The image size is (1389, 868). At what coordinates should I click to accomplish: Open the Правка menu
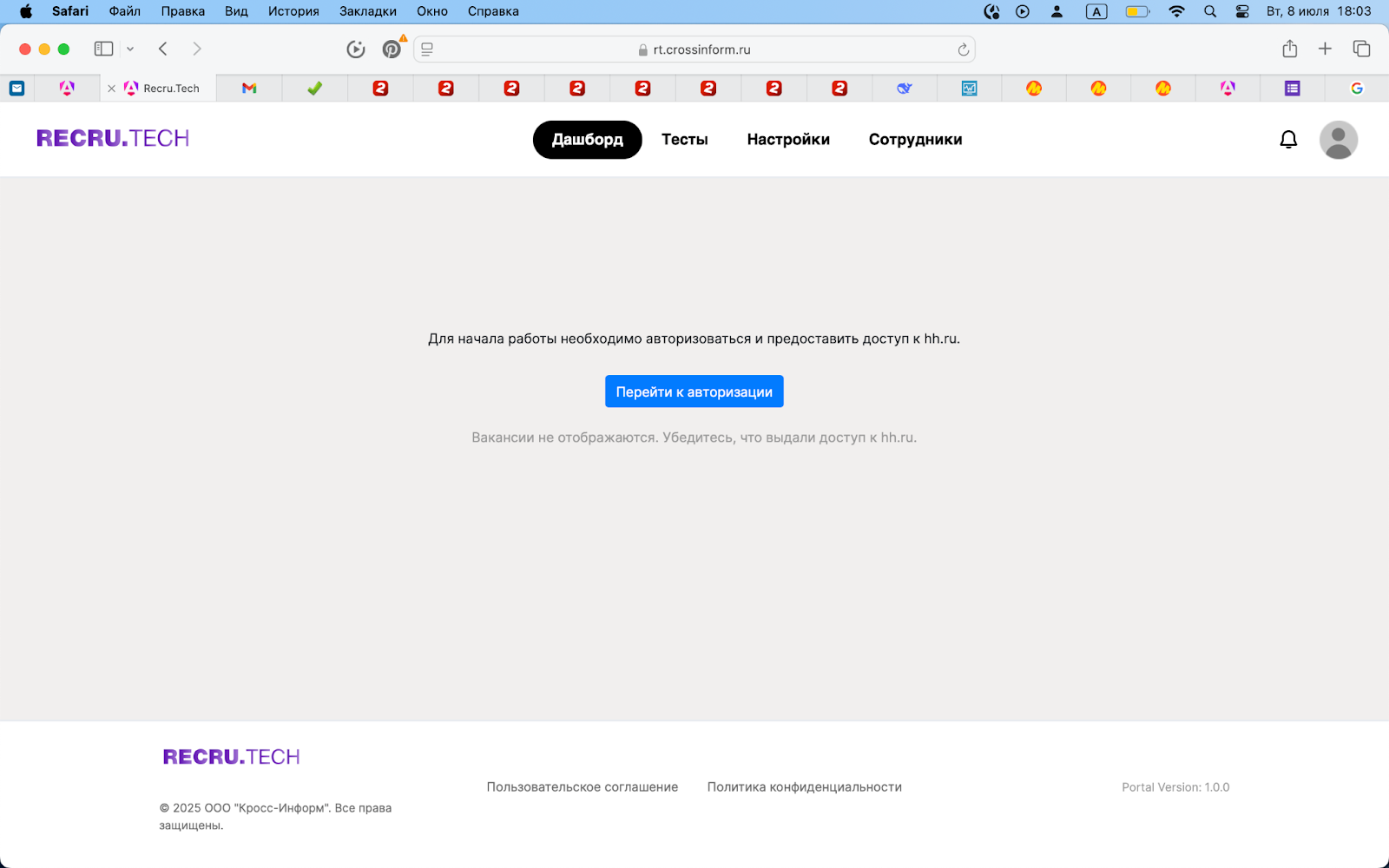tap(183, 11)
